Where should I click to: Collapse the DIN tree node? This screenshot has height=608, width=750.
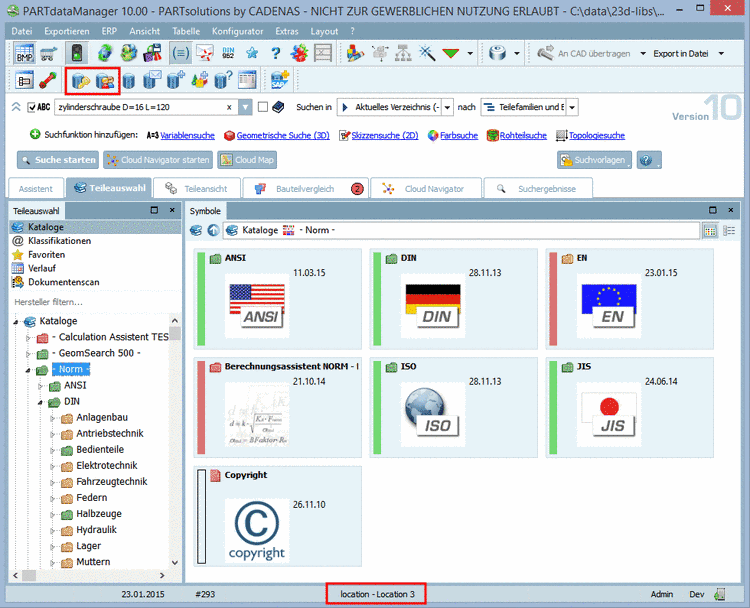point(41,402)
